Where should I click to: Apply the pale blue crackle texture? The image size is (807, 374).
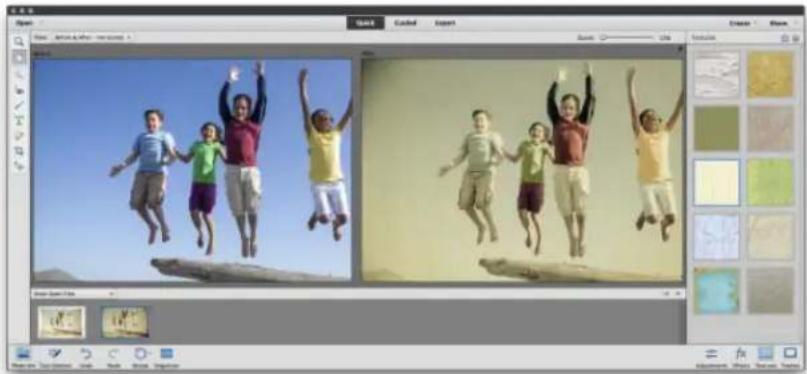[716, 237]
